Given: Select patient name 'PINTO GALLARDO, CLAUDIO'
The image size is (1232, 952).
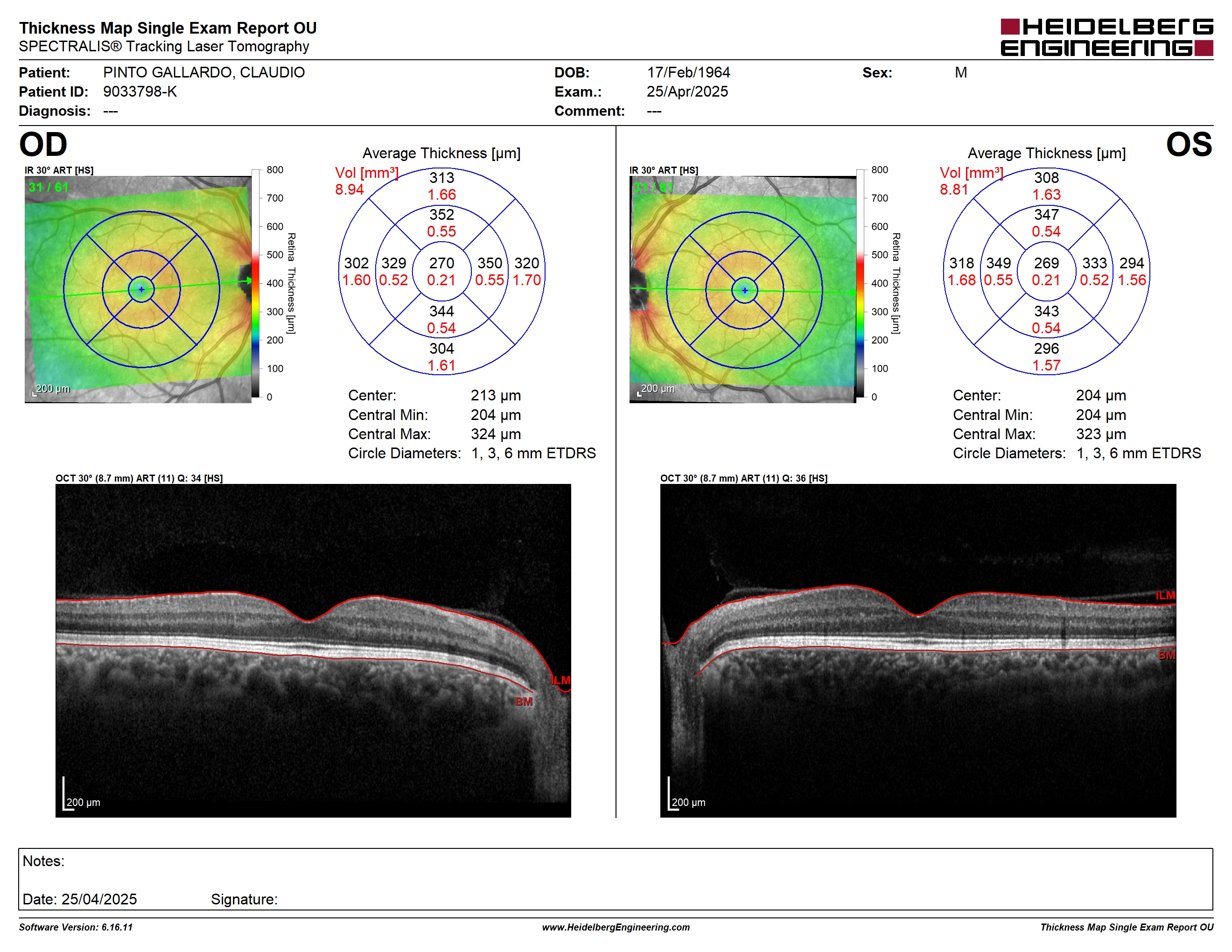Looking at the screenshot, I should (x=203, y=72).
